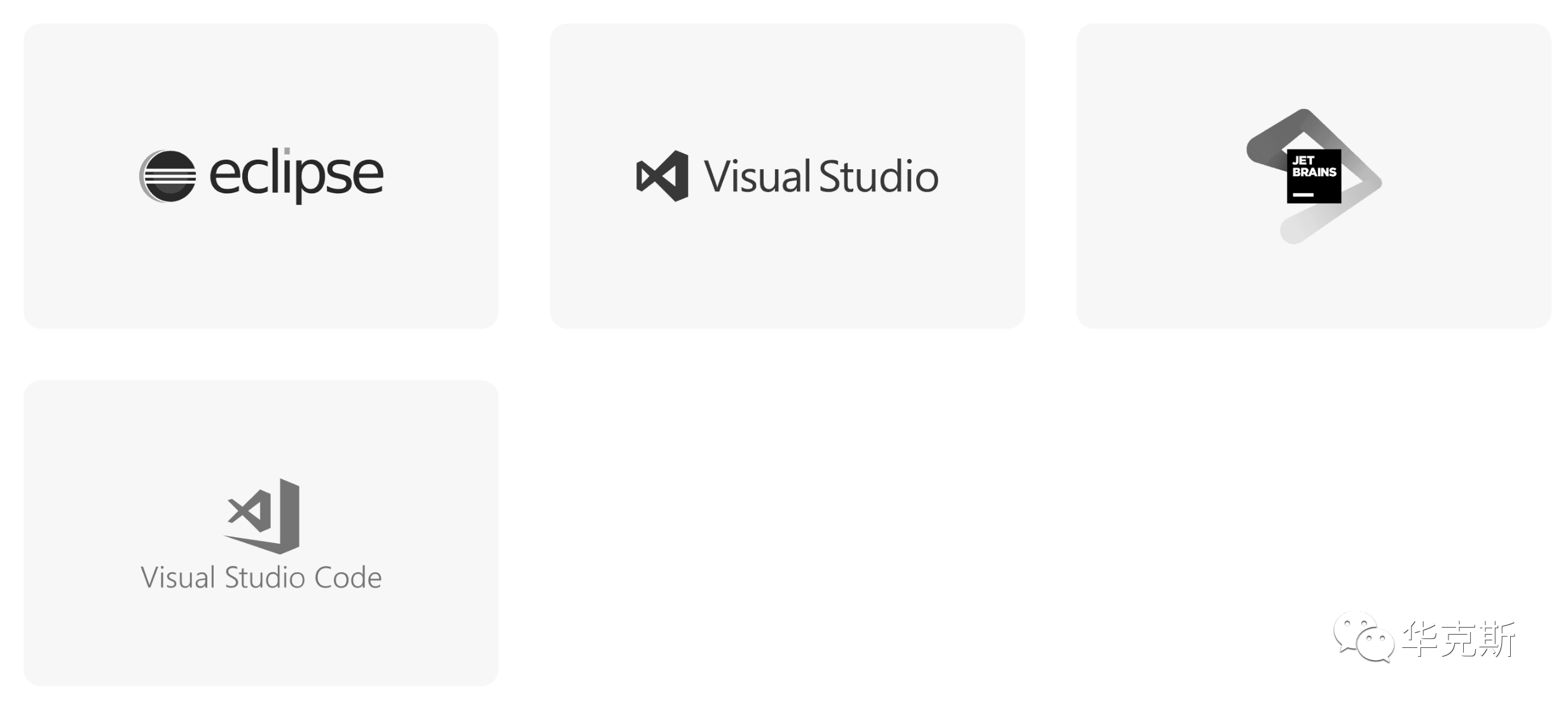The height and width of the screenshot is (709, 1568).
Task: Click the 华克斯 watermark text
Action: tap(1459, 638)
